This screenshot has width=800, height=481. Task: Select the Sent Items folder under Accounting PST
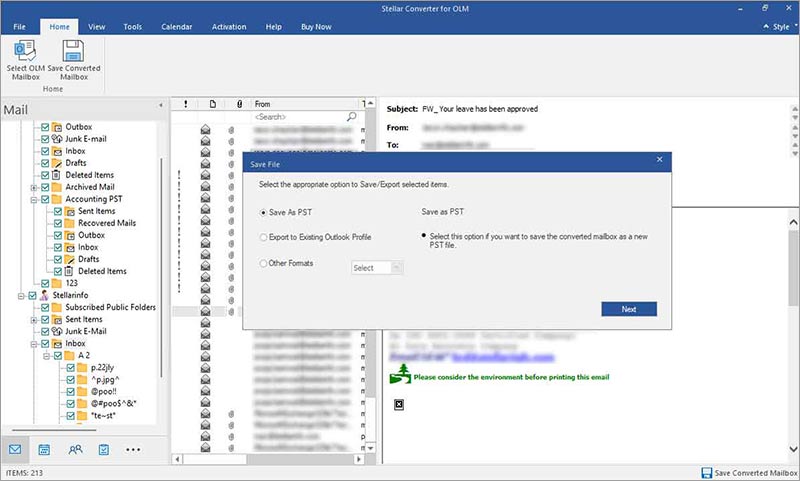pos(96,211)
